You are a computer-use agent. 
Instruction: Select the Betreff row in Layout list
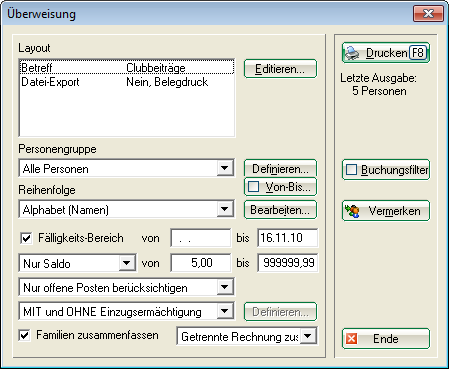pyautogui.click(x=127, y=68)
